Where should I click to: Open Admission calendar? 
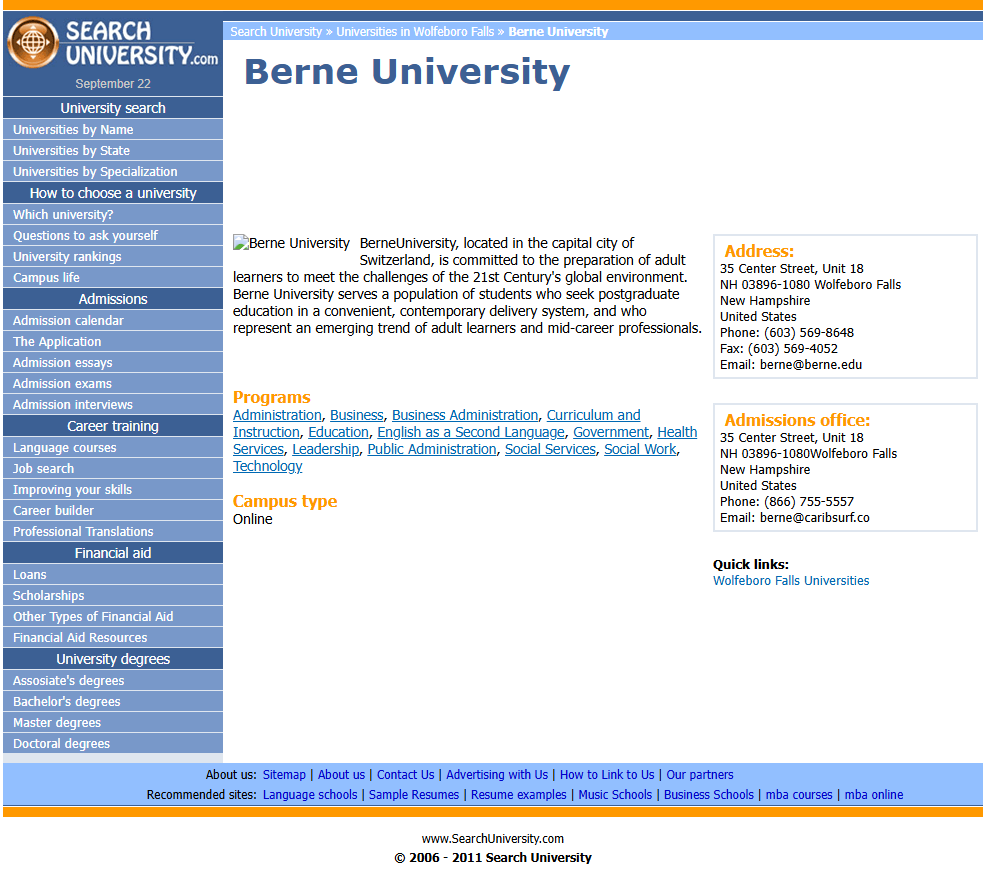tap(113, 321)
